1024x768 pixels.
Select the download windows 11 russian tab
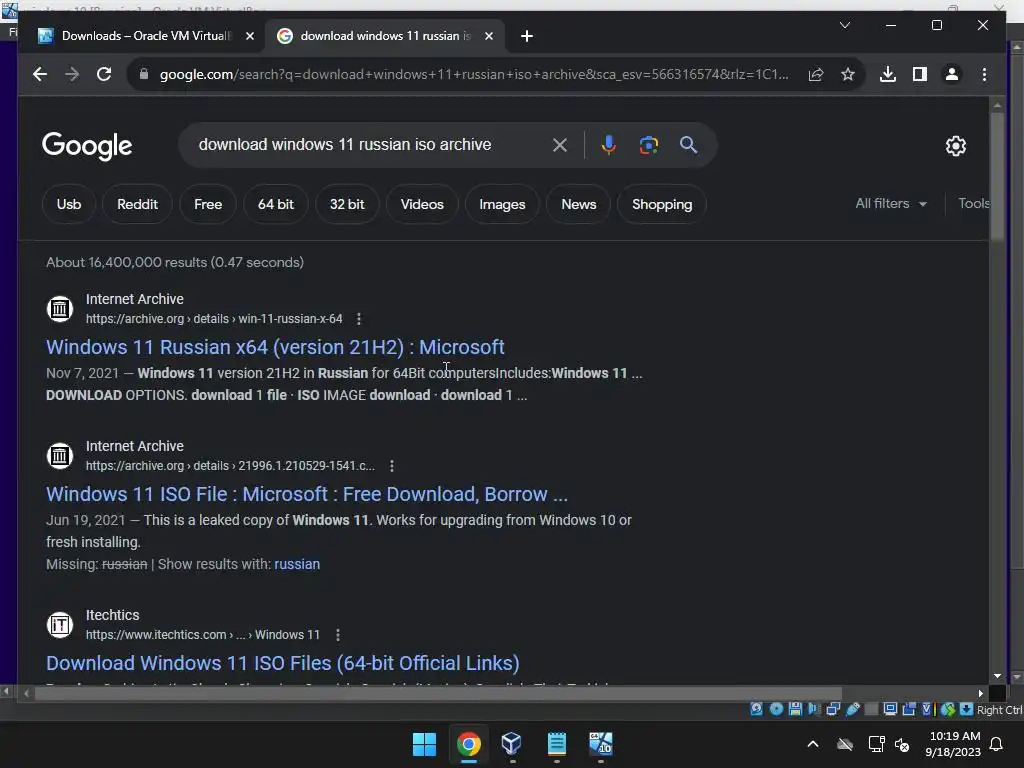pyautogui.click(x=385, y=36)
